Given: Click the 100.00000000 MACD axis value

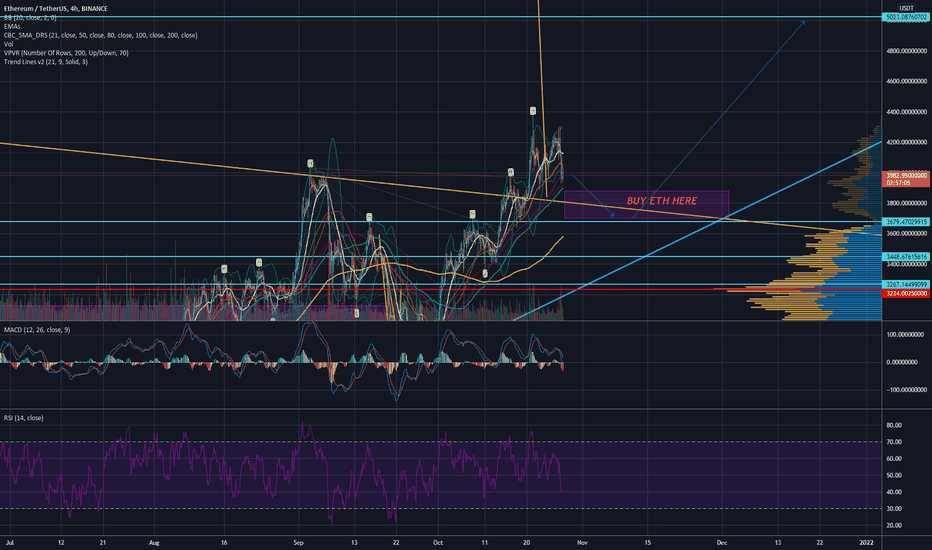Looking at the screenshot, I should [x=907, y=335].
